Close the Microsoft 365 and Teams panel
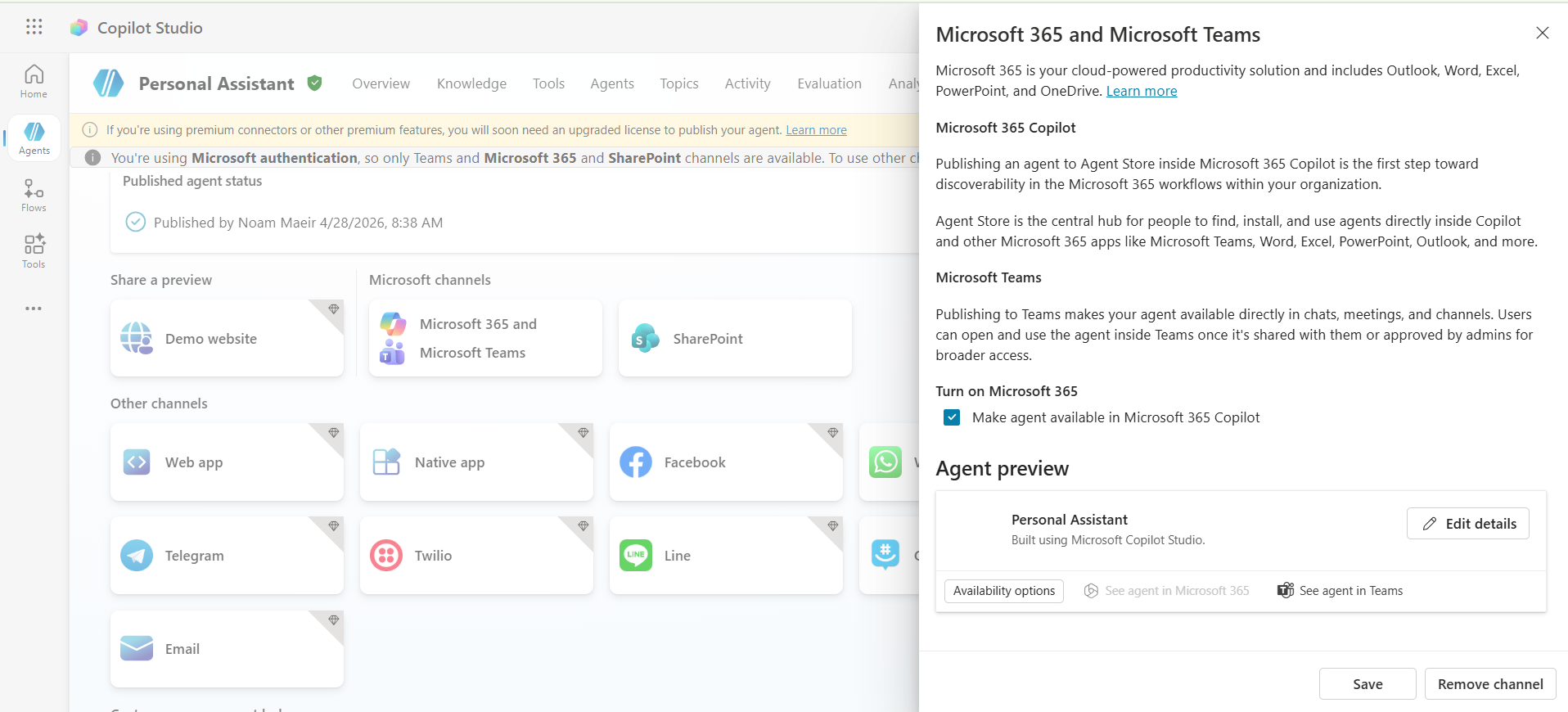Image resolution: width=1568 pixels, height=712 pixels. click(1543, 33)
